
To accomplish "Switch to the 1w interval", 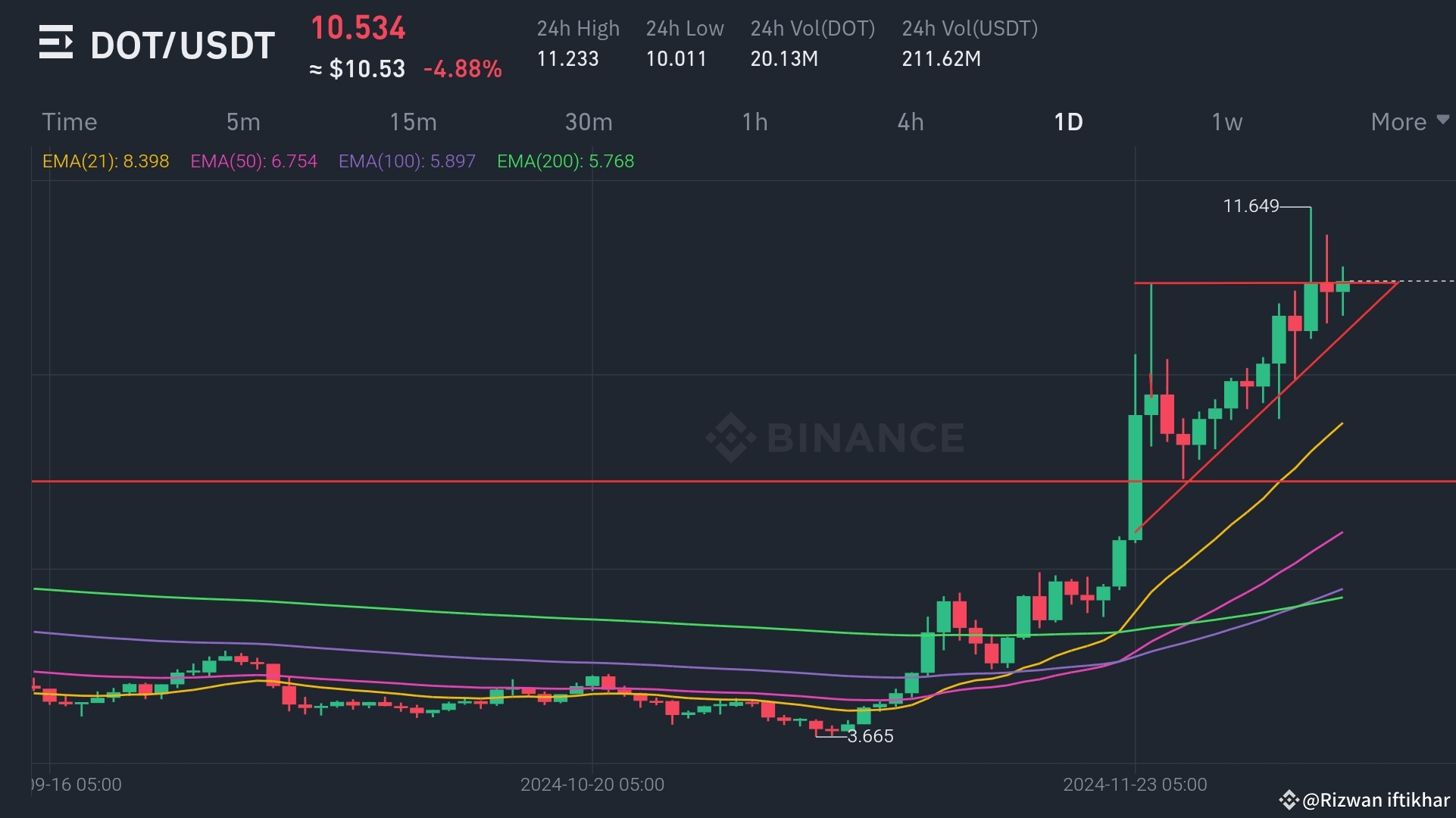I will tap(1227, 122).
